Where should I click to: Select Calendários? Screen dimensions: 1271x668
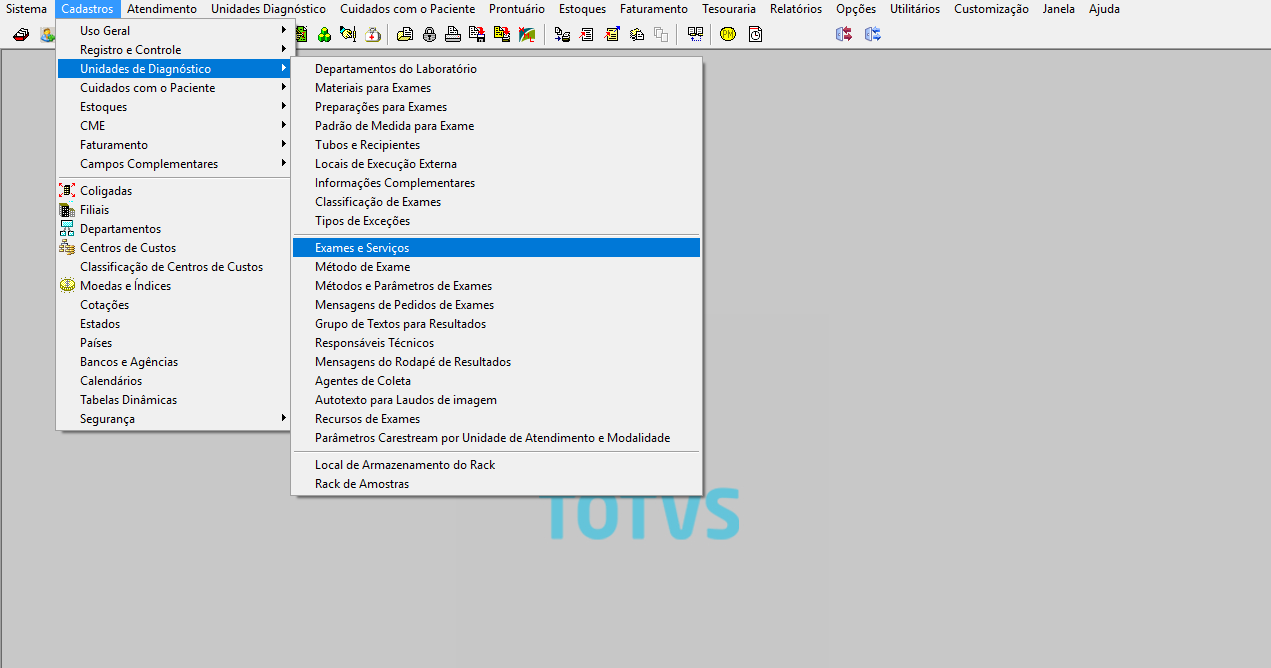(173, 381)
